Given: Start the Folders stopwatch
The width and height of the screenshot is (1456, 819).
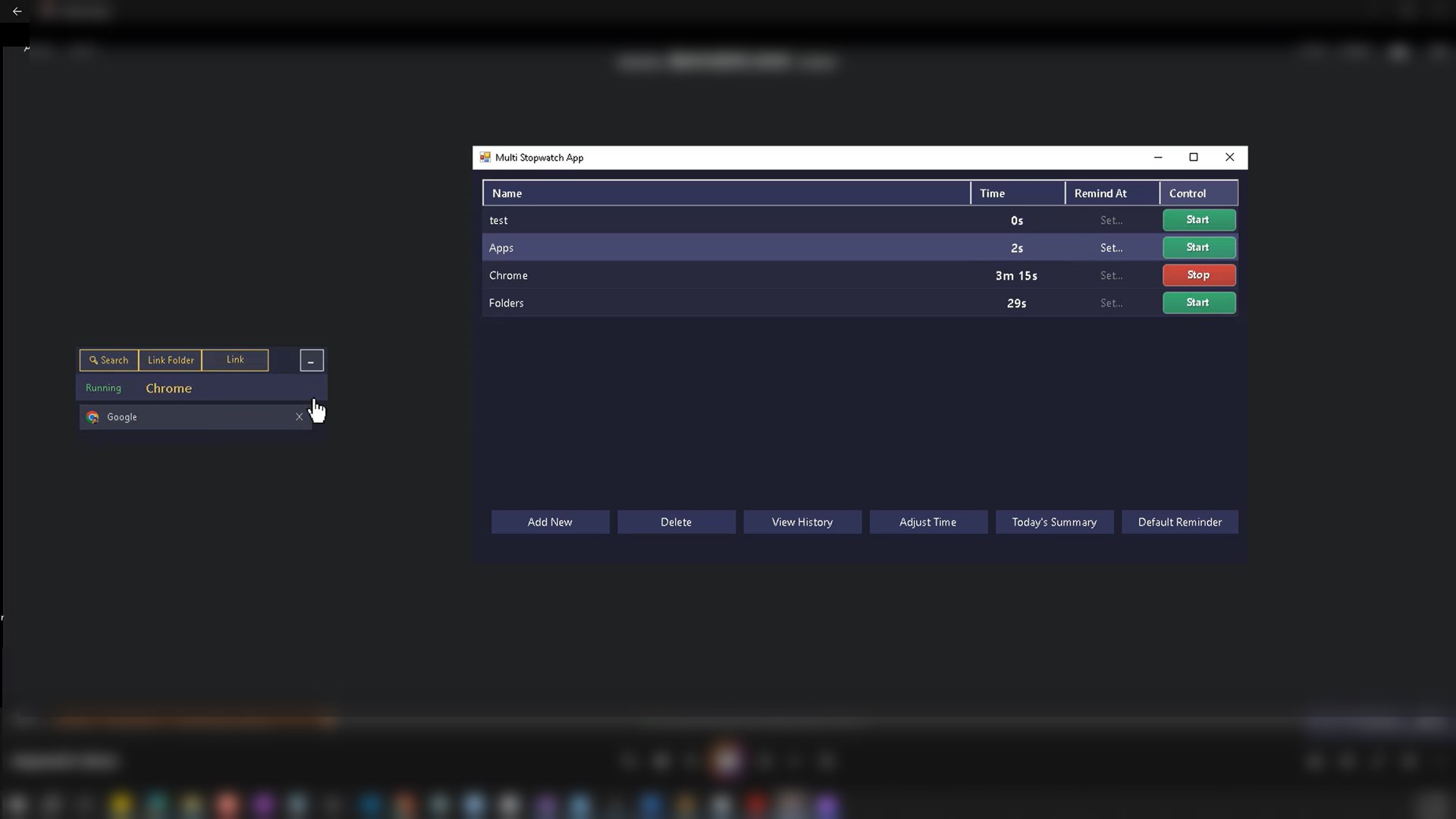Looking at the screenshot, I should coord(1198,303).
